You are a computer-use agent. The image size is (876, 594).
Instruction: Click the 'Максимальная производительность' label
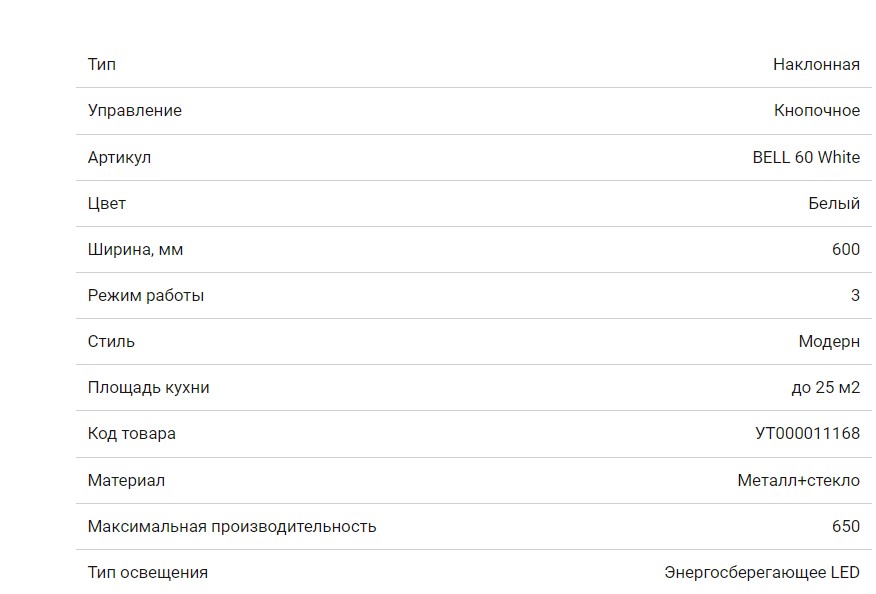pyautogui.click(x=232, y=526)
